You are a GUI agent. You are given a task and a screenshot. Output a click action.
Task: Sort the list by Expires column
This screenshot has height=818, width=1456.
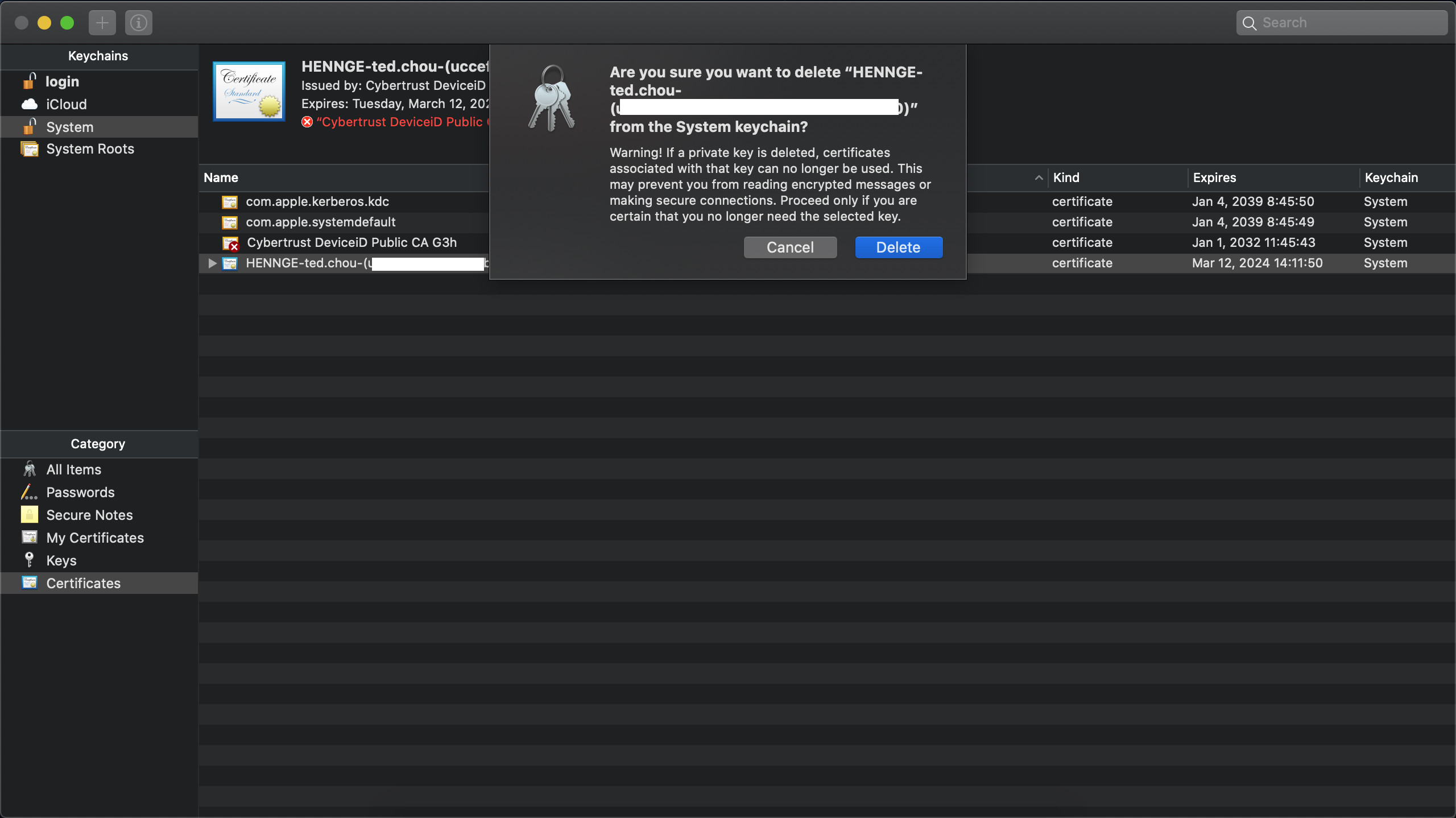point(1214,178)
